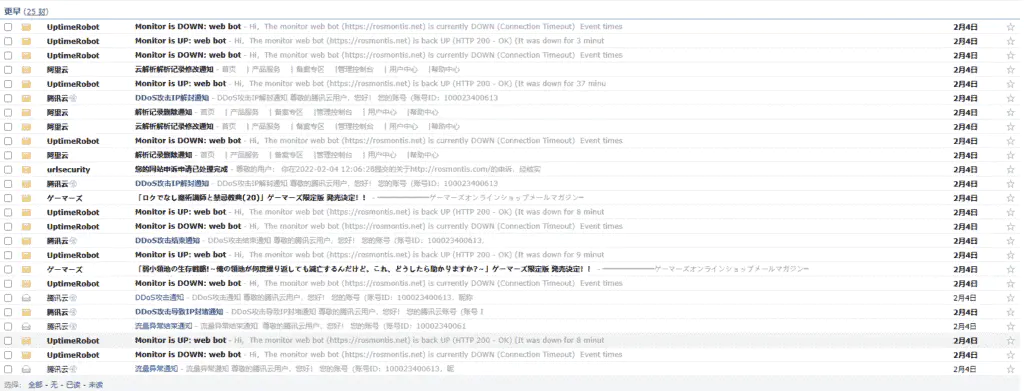Click sender name 'urlsecurity'

[x=69, y=170]
